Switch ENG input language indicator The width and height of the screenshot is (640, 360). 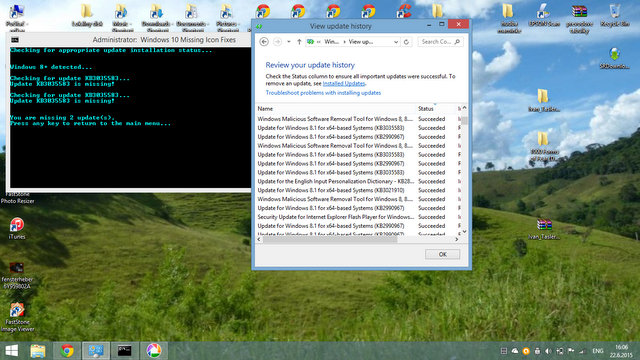(x=598, y=351)
